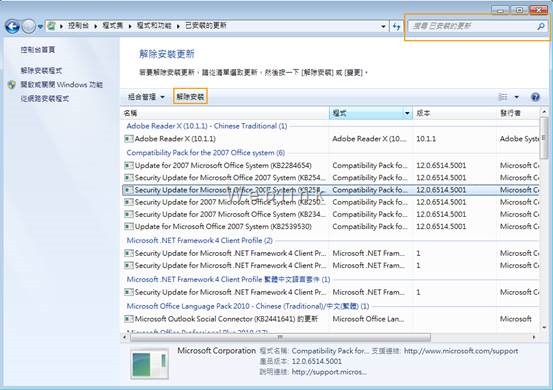This screenshot has width=553, height=390.
Task: Click icon of Security Update KB250 row
Action: click(129, 202)
